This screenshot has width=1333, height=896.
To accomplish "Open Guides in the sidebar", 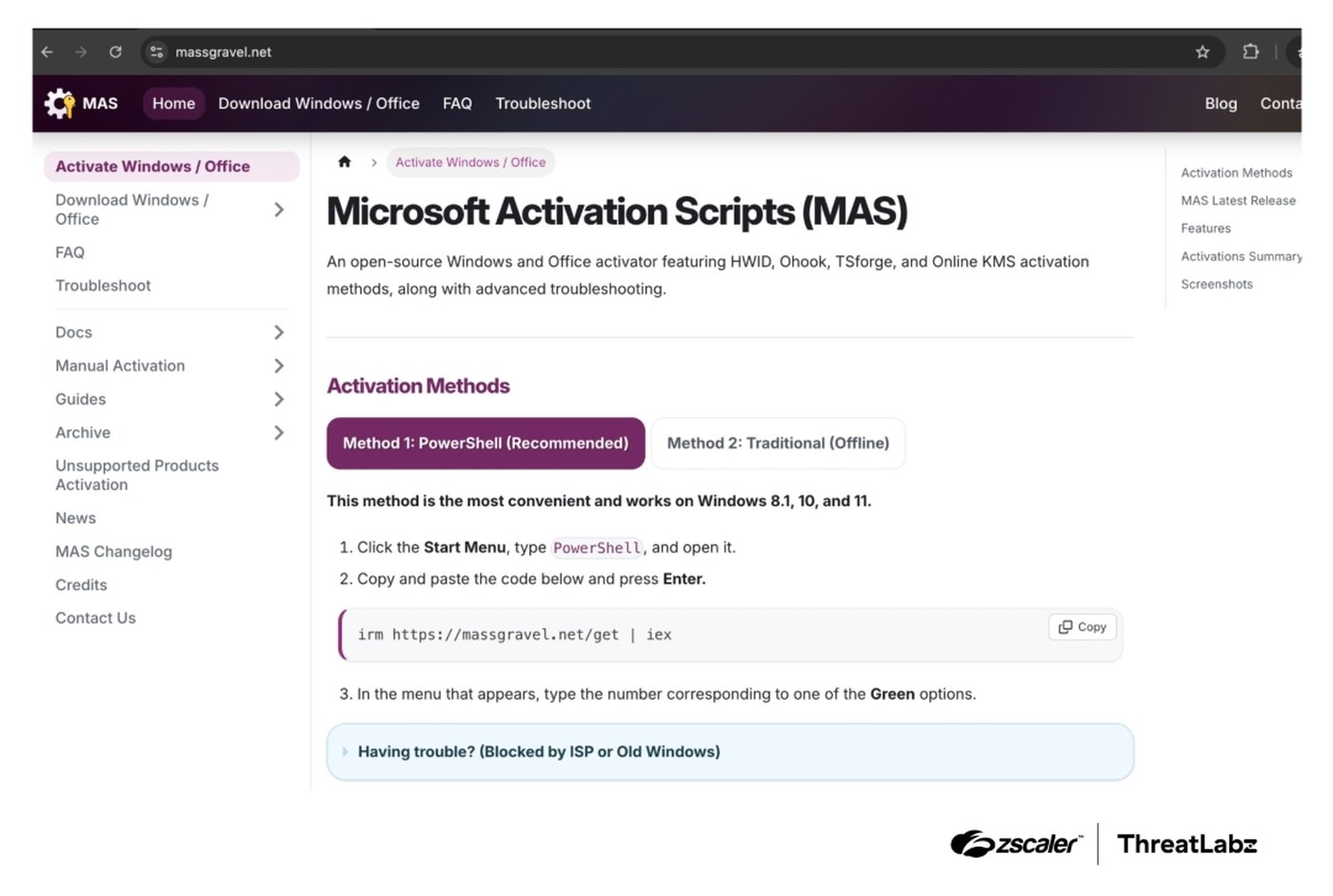I will point(80,399).
